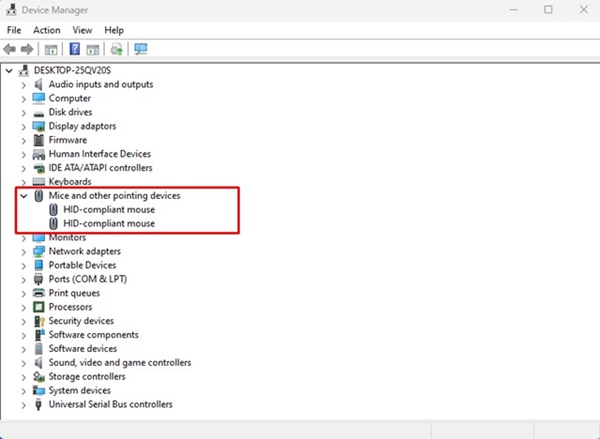This screenshot has width=600, height=439.
Task: Expand Audio inputs and outputs chevron
Action: 24,85
